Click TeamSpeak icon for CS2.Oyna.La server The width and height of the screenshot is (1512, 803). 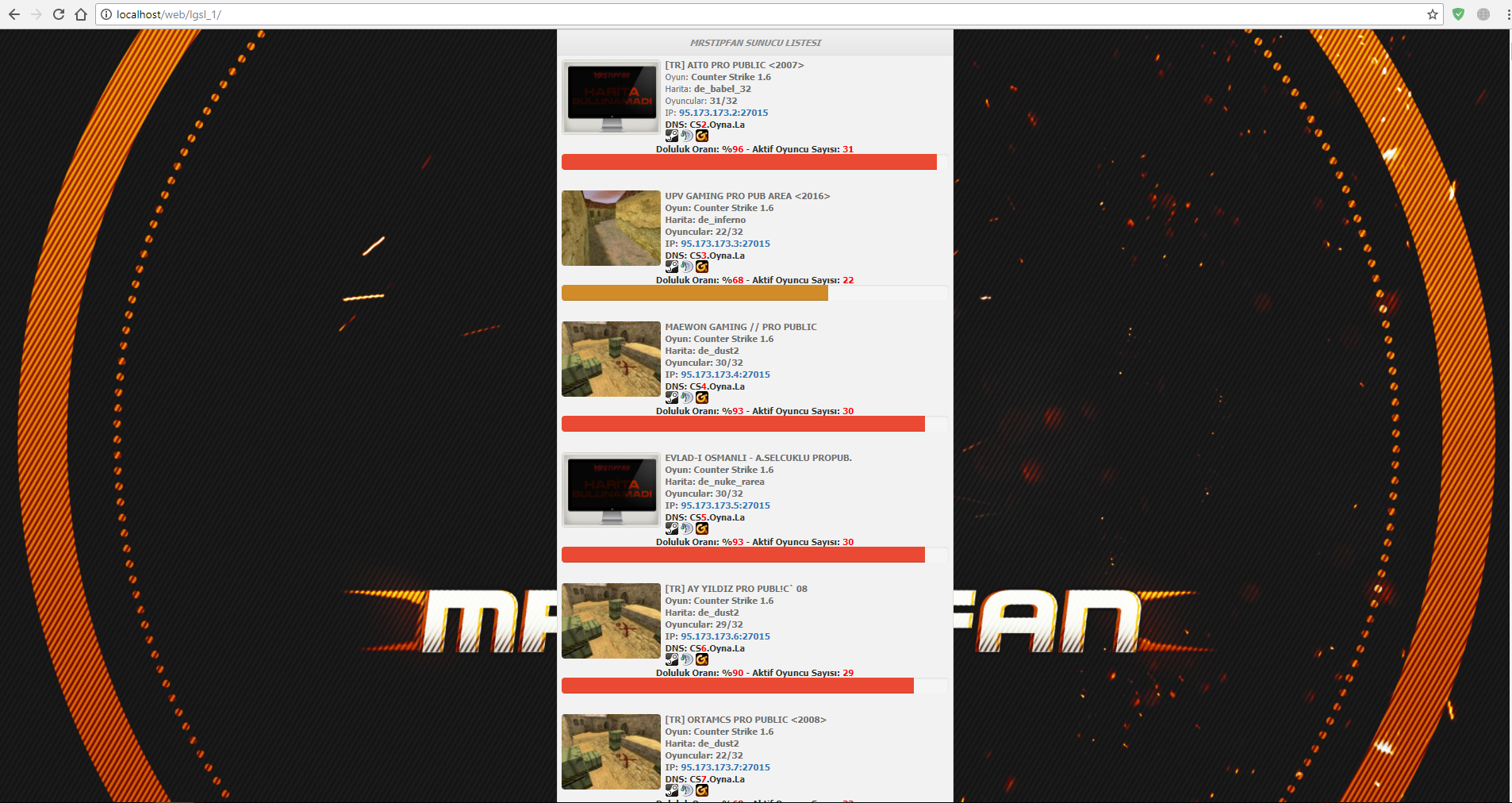pyautogui.click(x=687, y=136)
